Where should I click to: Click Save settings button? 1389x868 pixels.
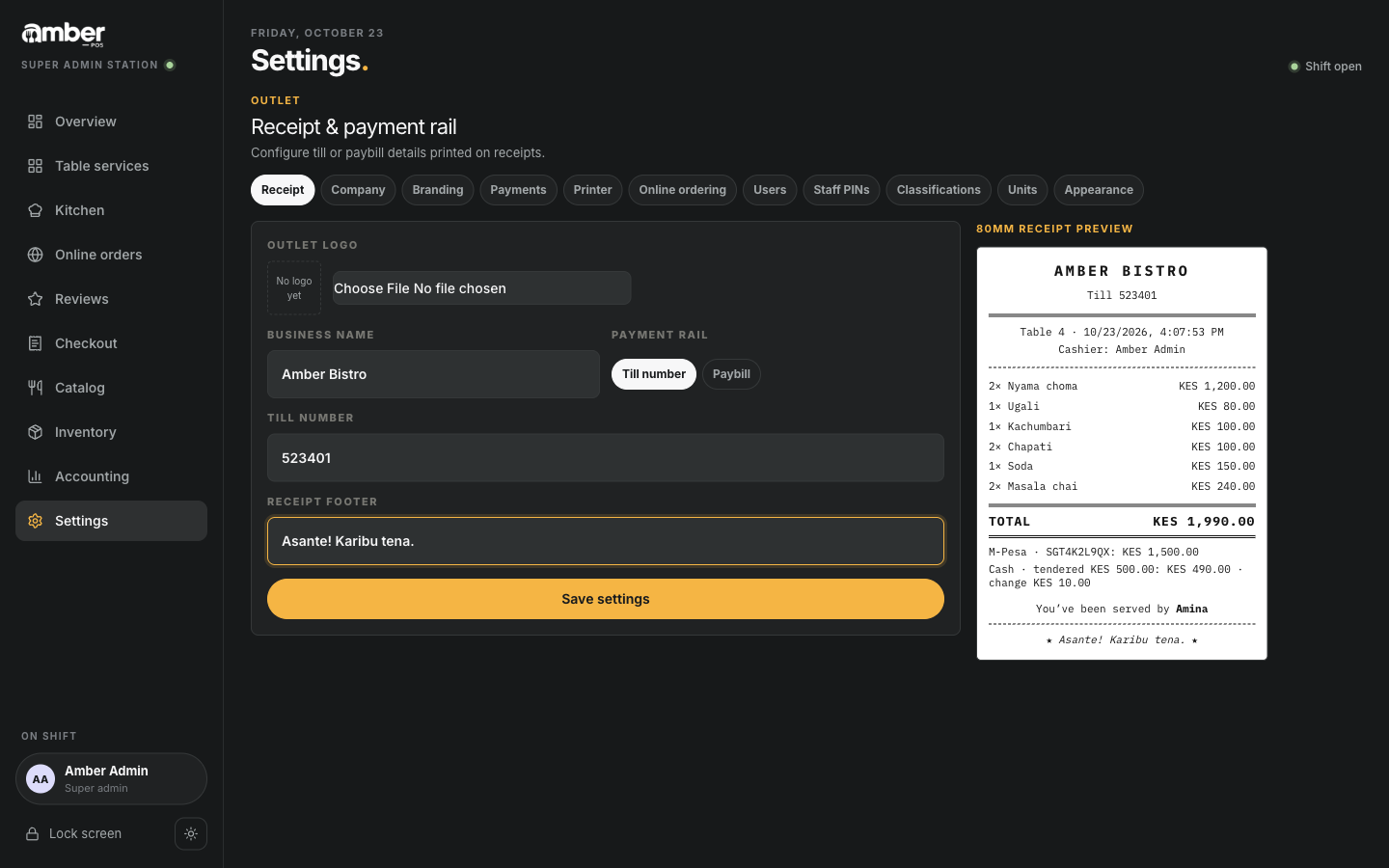tap(606, 599)
